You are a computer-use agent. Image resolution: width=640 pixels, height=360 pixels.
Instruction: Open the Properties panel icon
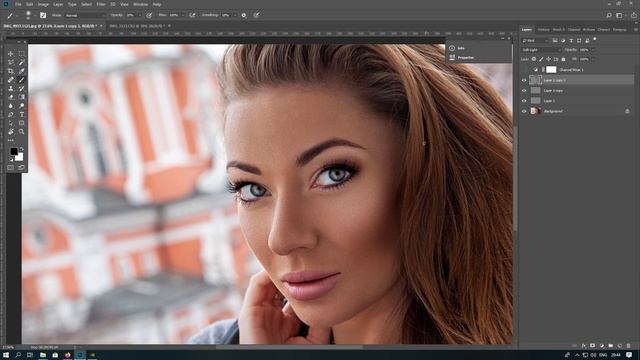point(452,58)
